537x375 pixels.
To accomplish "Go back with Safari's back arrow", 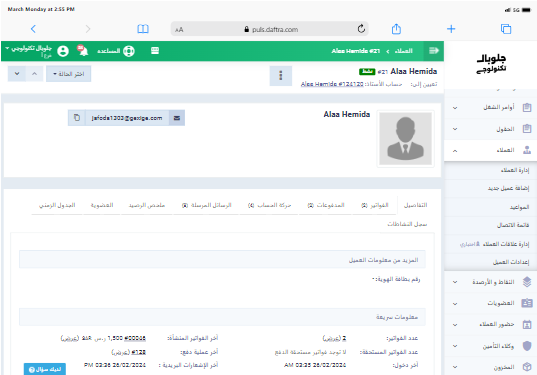I will (33, 29).
